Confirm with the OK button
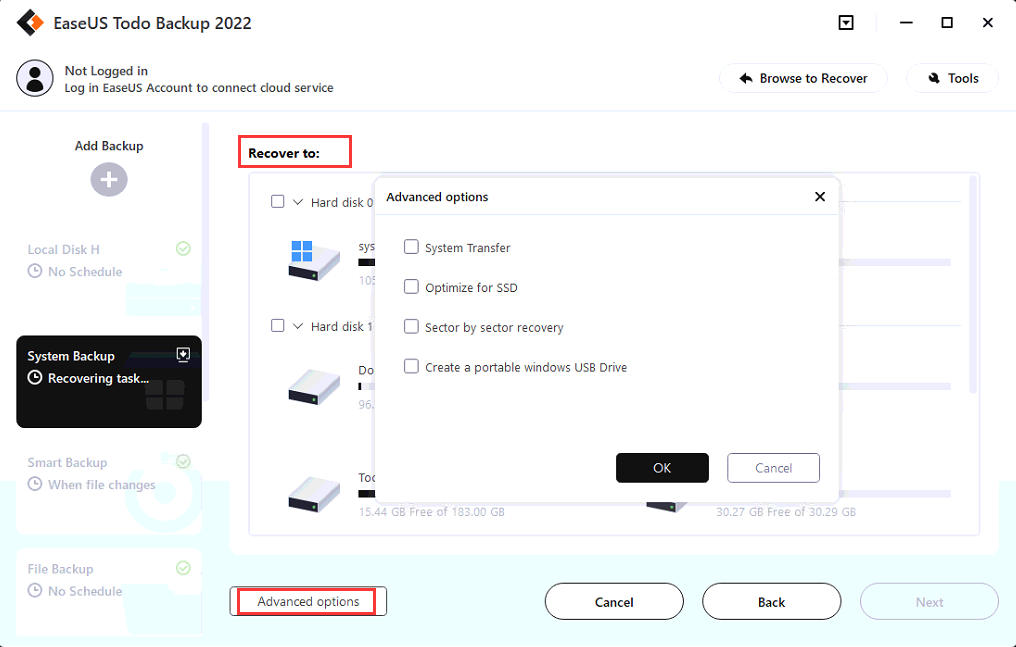 662,468
